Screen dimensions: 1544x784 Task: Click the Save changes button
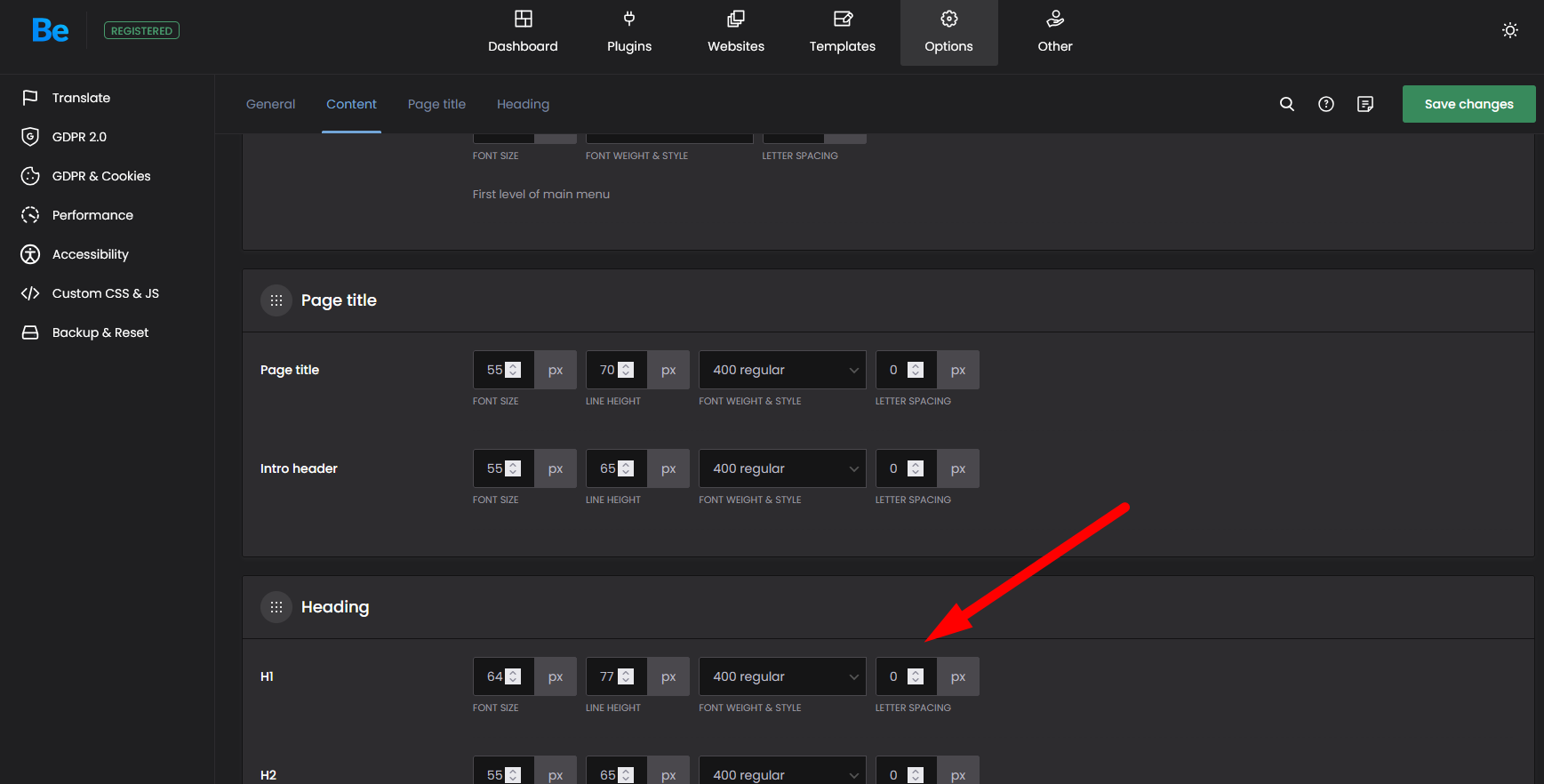tap(1468, 104)
